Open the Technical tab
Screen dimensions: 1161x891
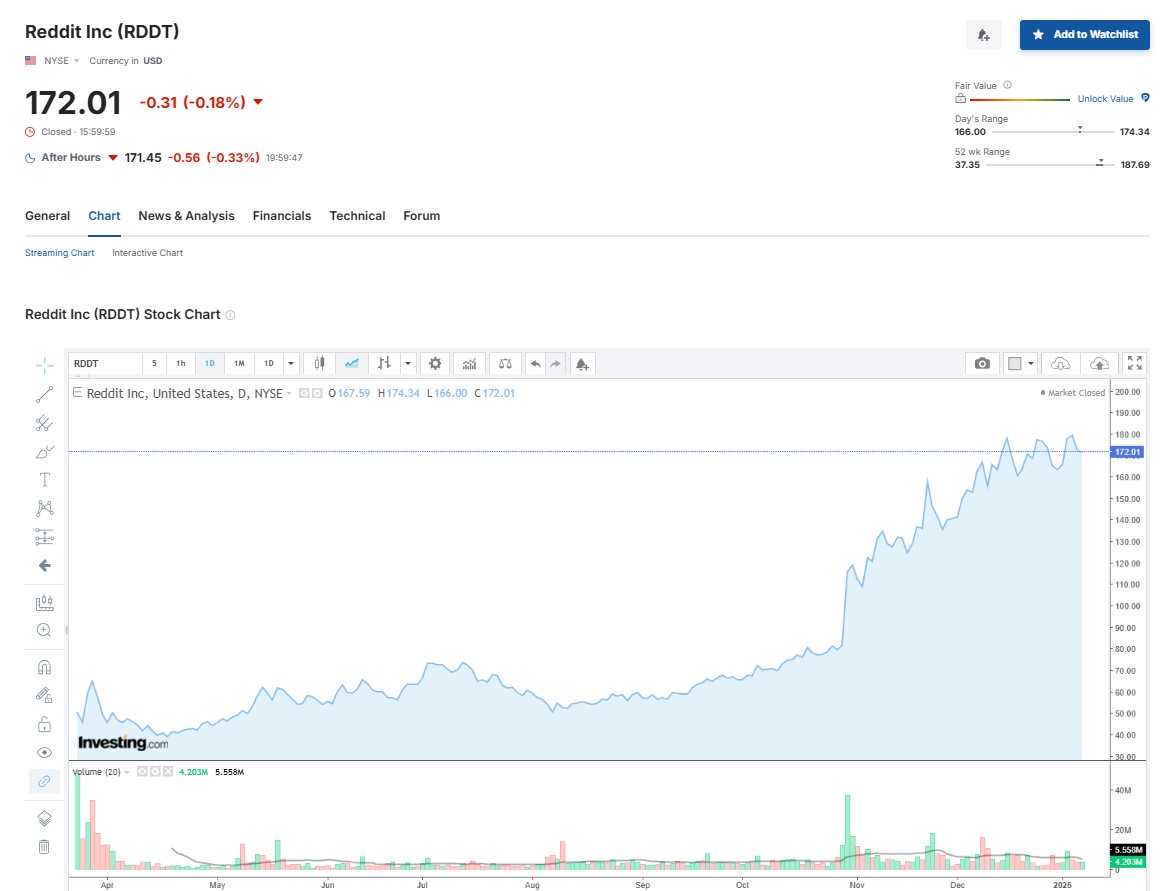[x=358, y=216]
